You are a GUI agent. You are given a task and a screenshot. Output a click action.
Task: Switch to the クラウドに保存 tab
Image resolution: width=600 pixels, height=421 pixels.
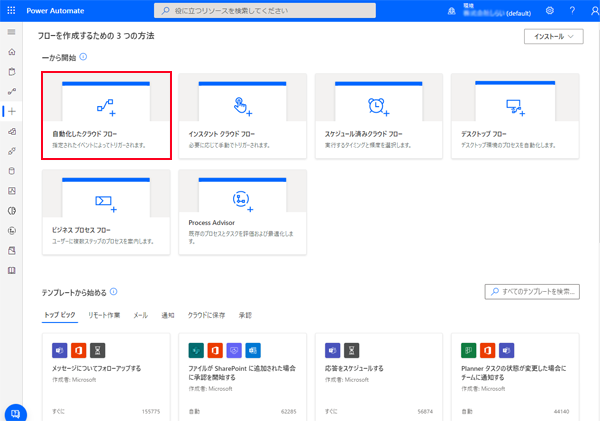pyautogui.click(x=206, y=315)
